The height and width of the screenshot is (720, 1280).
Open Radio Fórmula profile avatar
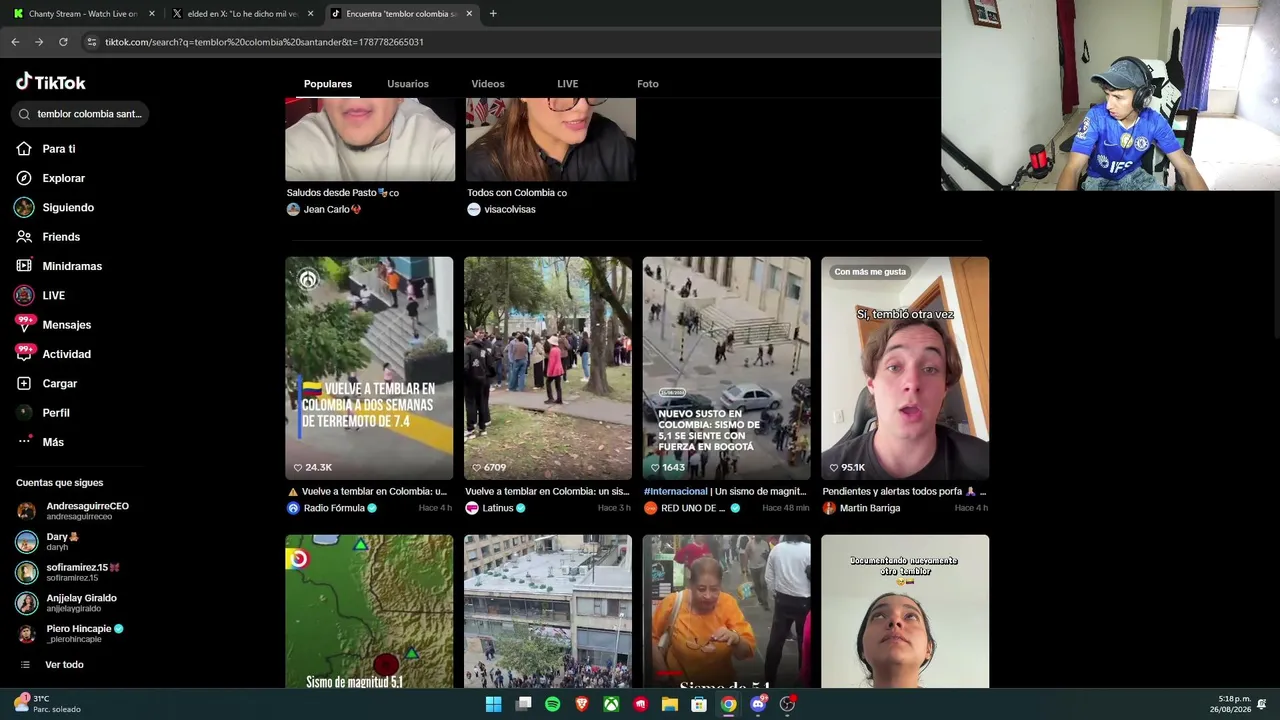tap(293, 508)
